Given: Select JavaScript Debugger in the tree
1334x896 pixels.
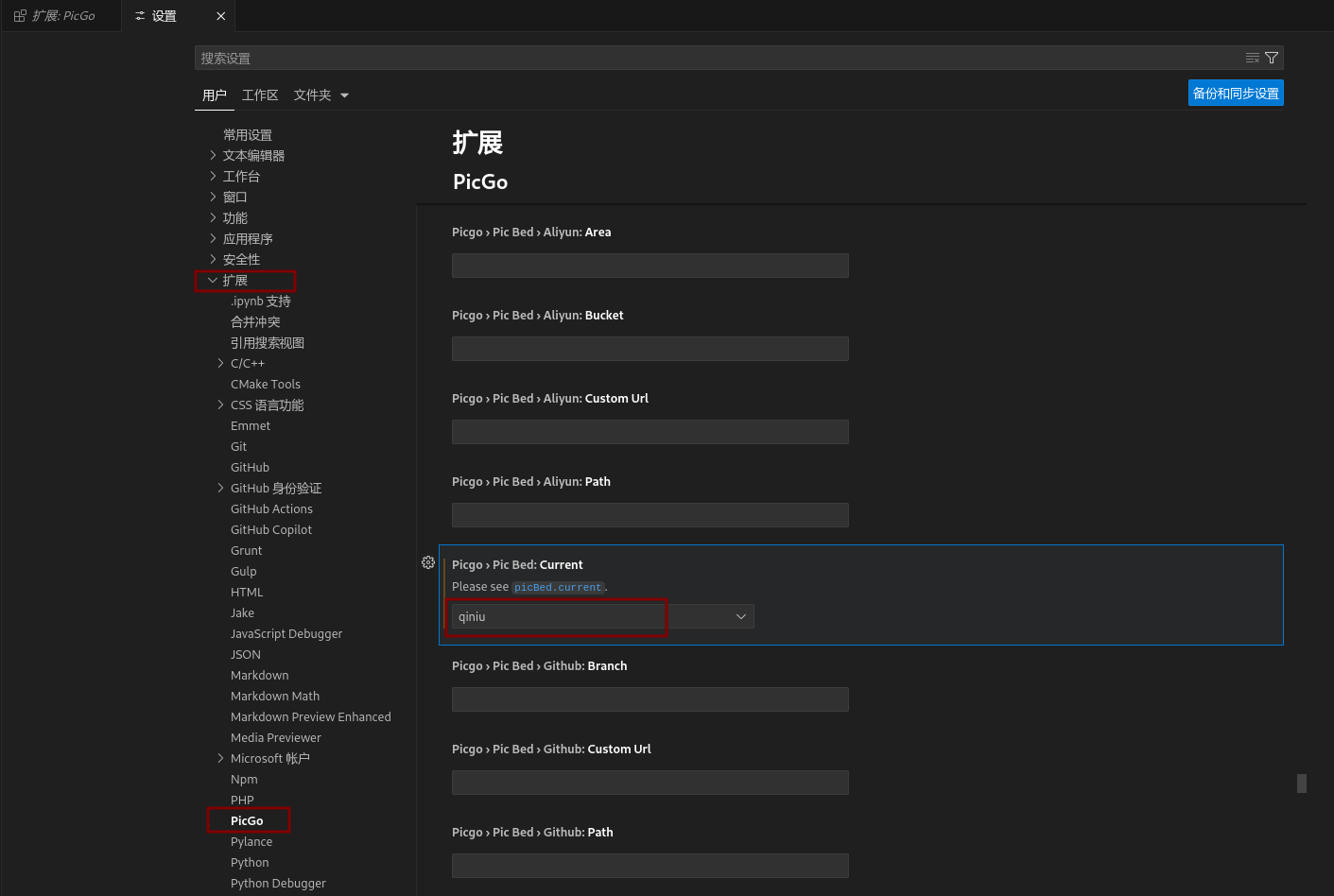Looking at the screenshot, I should 286,633.
